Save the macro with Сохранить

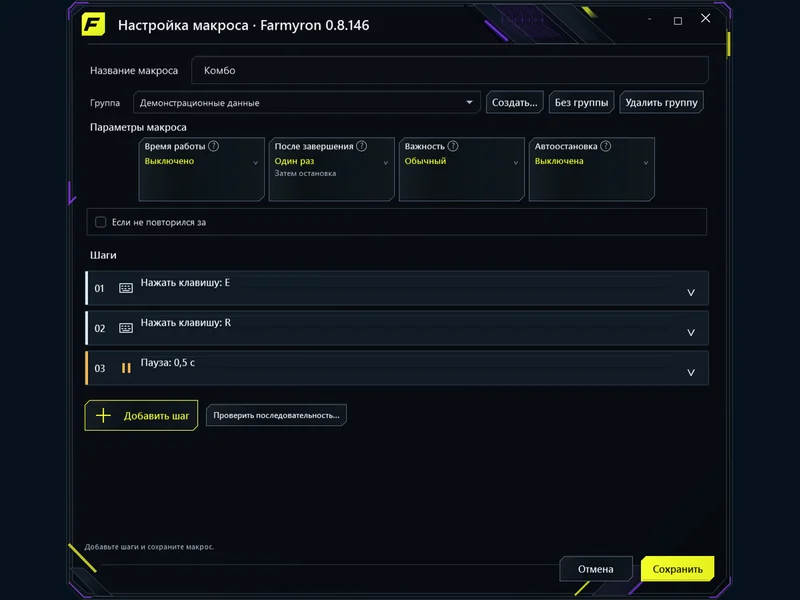[677, 569]
